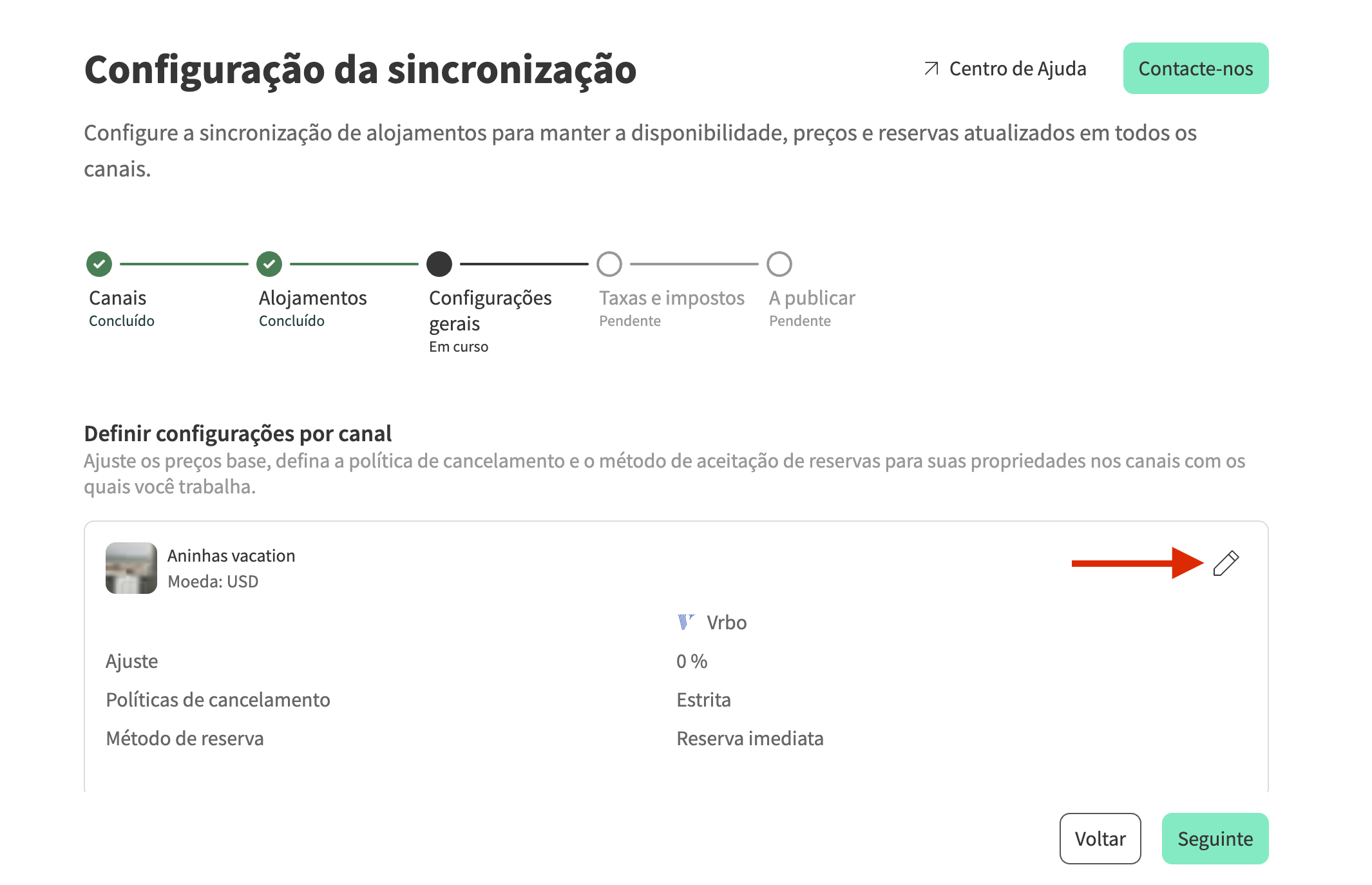Click the A publicar pending step circle

tap(779, 263)
